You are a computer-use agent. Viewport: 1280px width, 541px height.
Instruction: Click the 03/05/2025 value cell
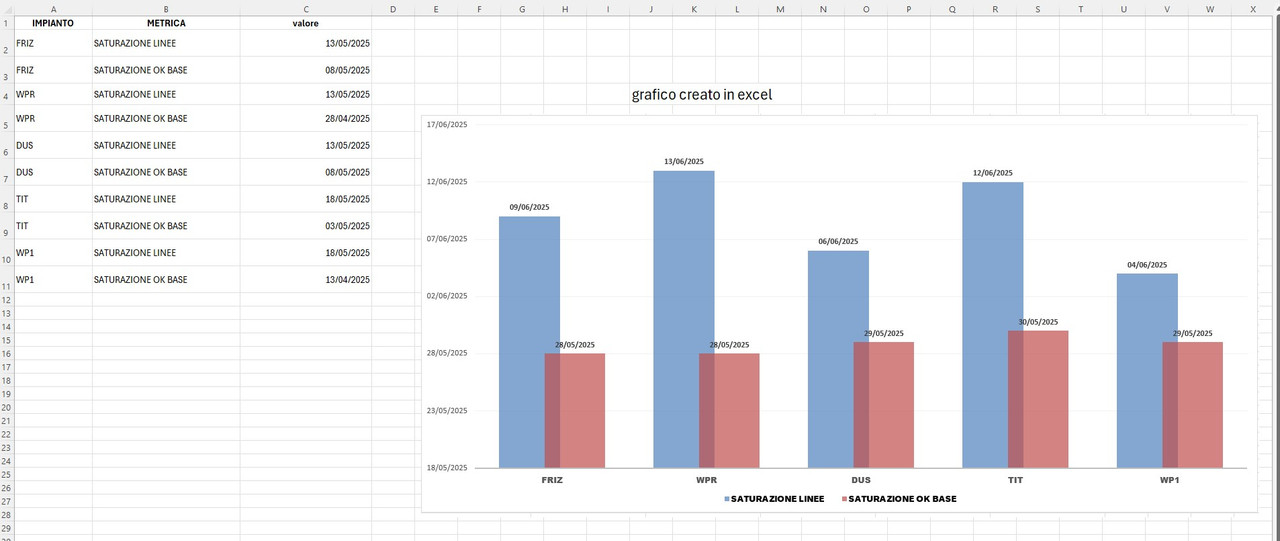[x=306, y=226]
